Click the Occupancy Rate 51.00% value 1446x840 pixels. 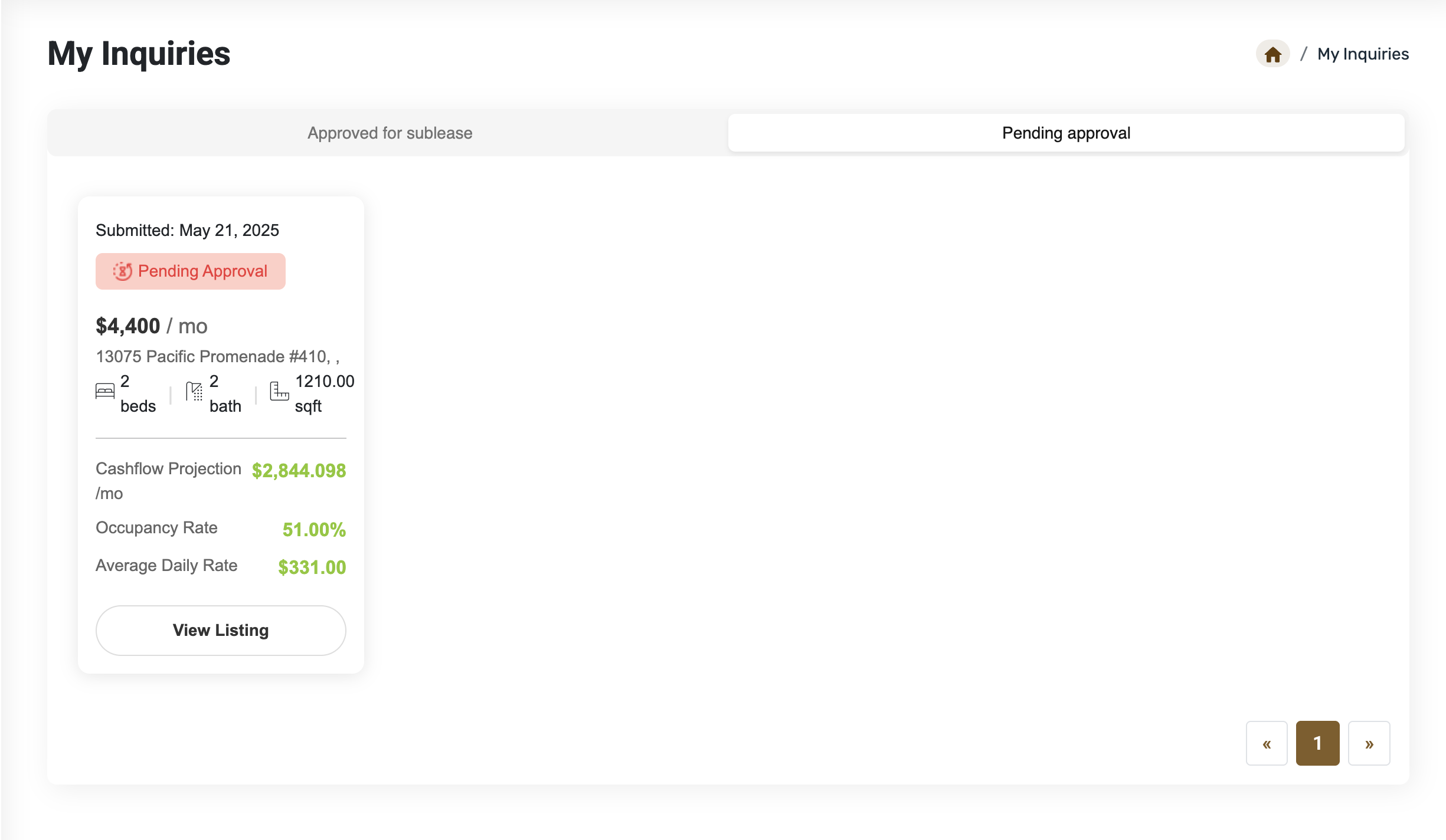click(x=314, y=530)
